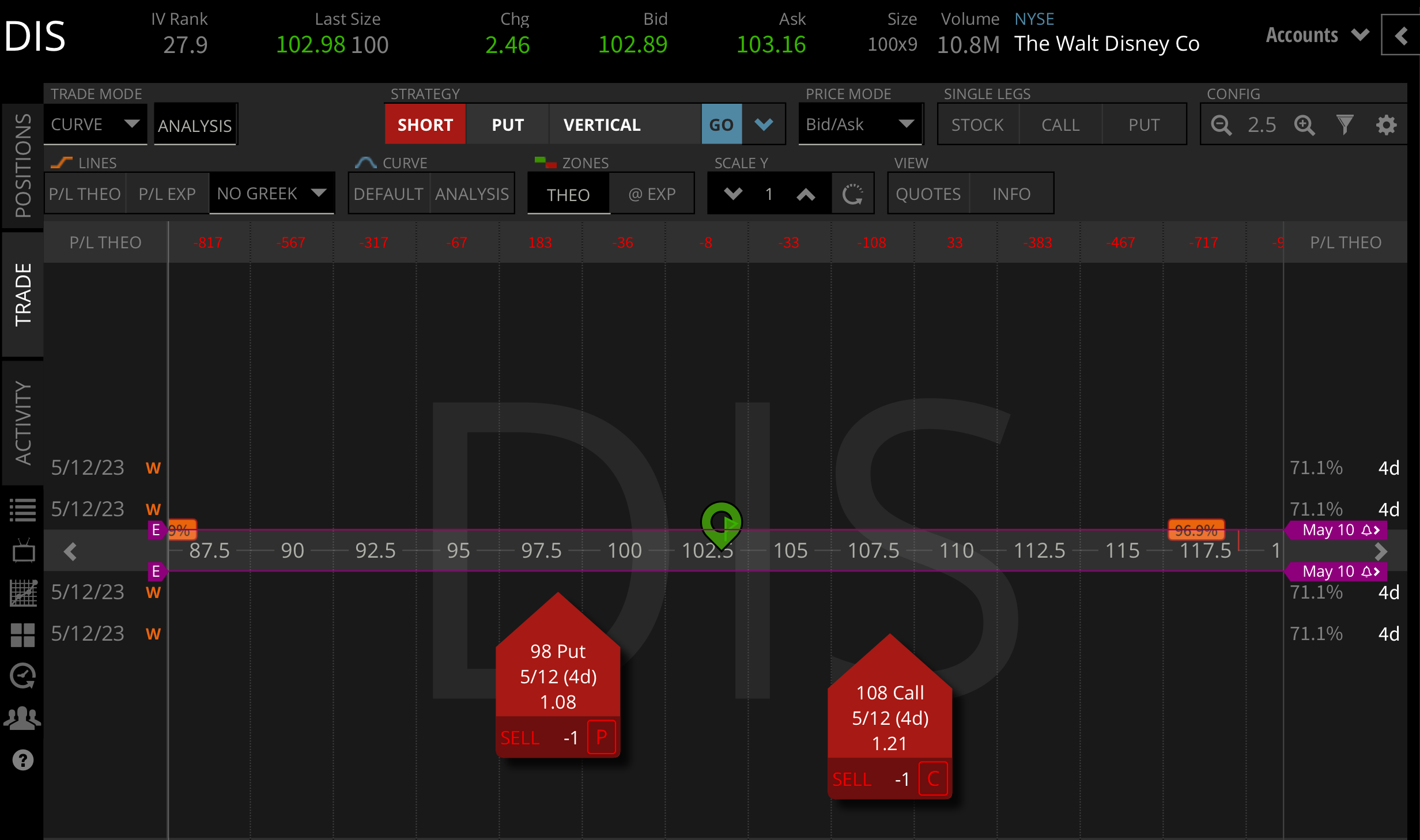
Task: Open the watchlist panel from the sidebar
Action: click(x=23, y=509)
